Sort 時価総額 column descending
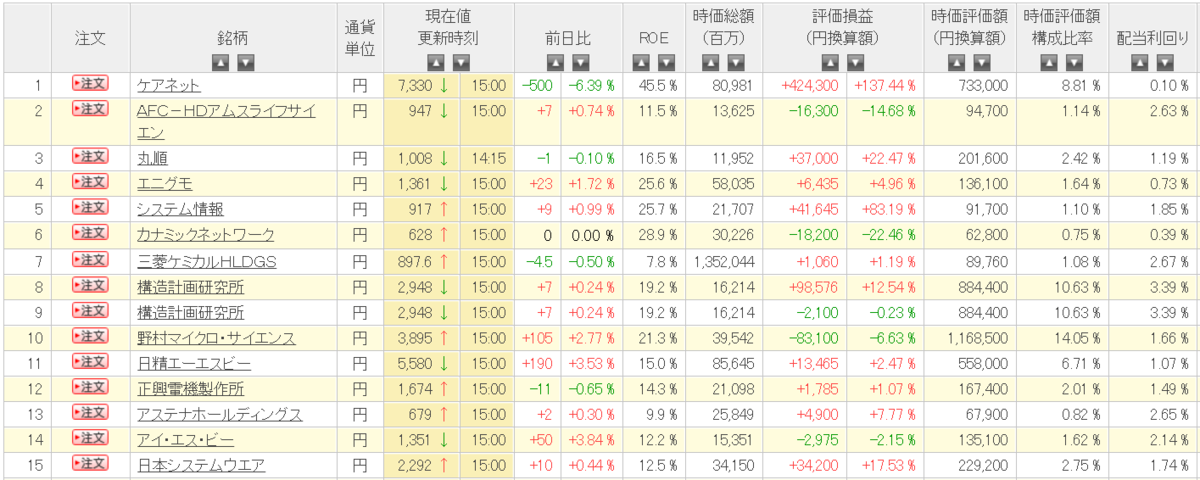Viewport: 1200px width, 480px height. (737, 62)
